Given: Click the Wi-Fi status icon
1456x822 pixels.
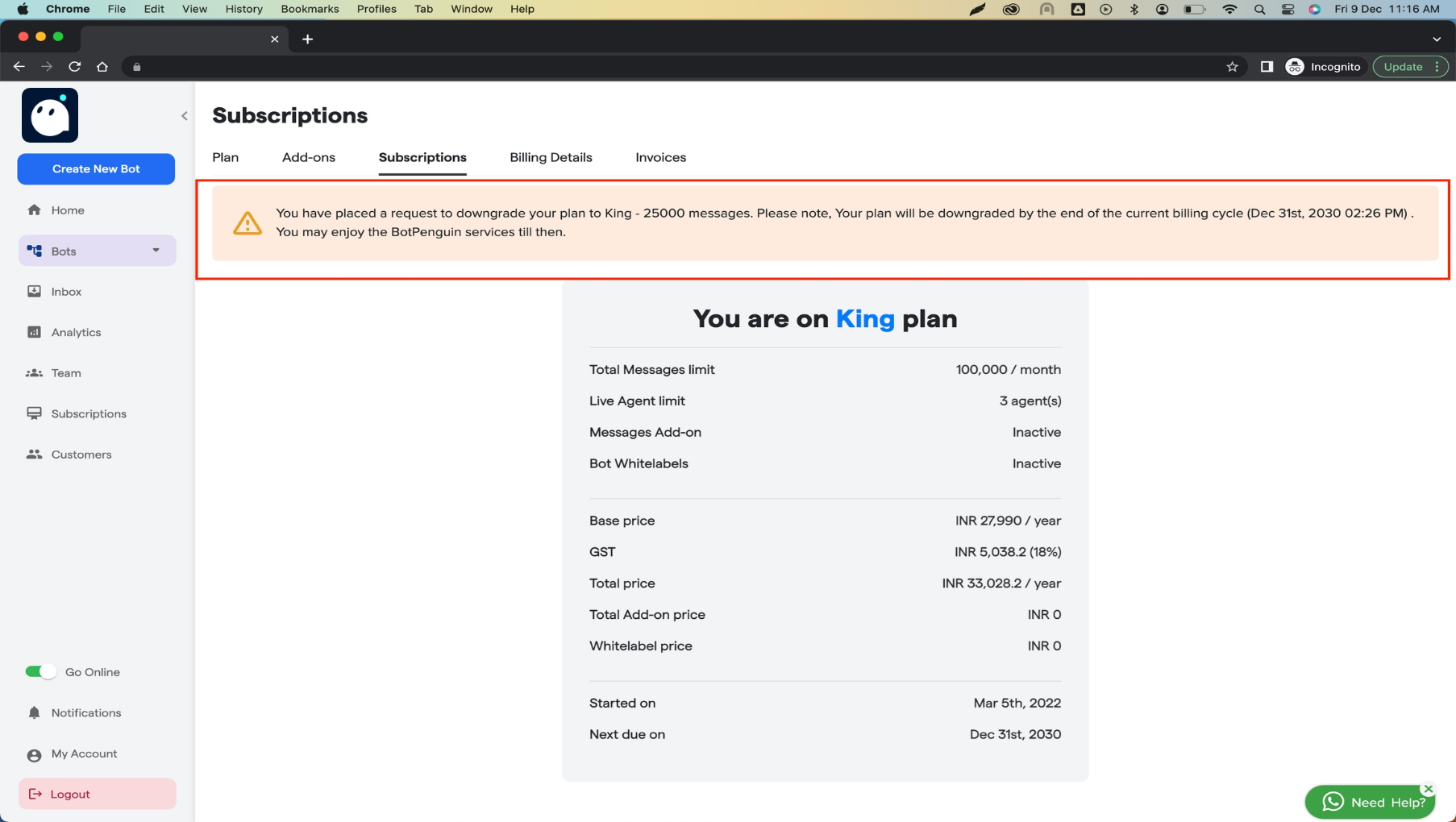Looking at the screenshot, I should (x=1229, y=9).
